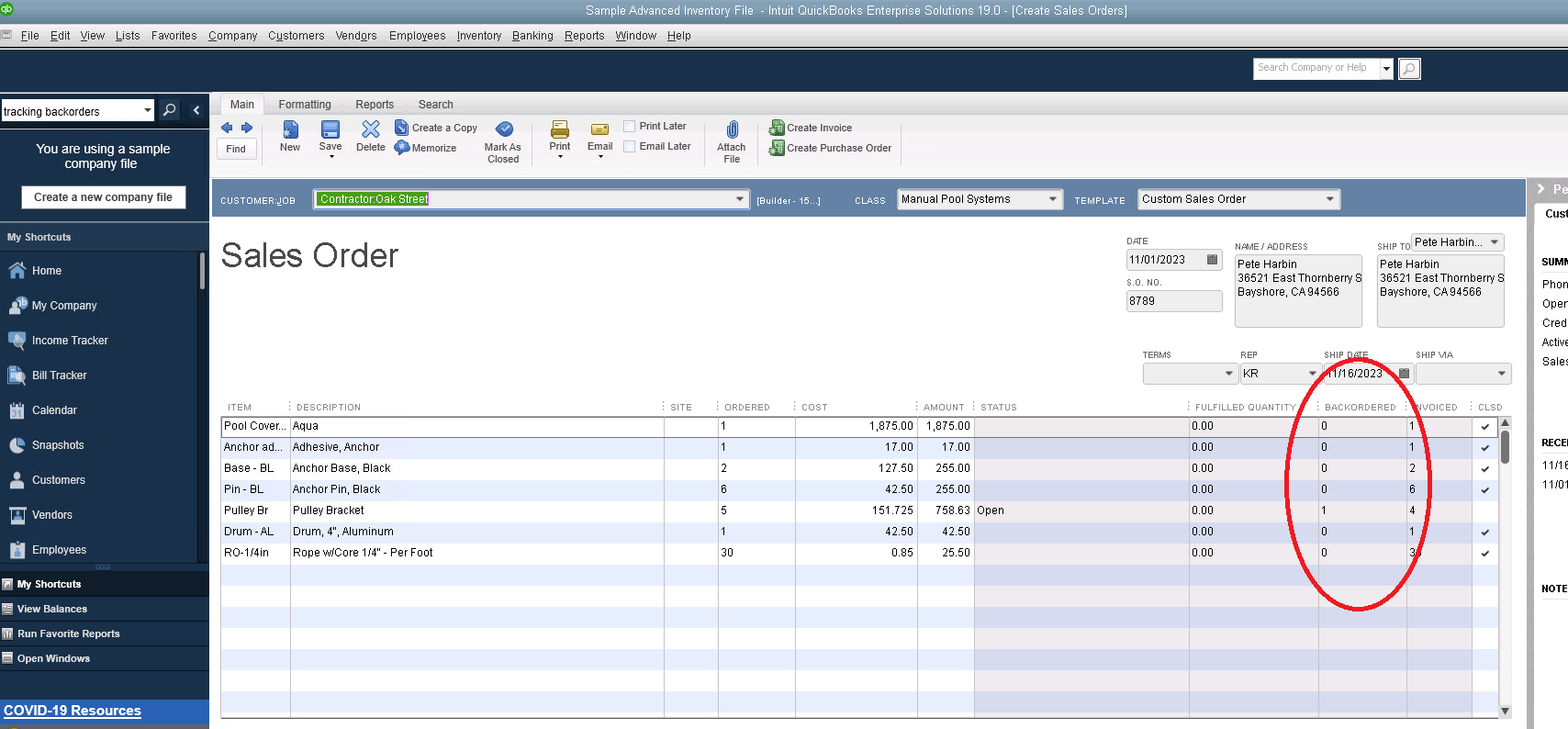Open the Inventory menu
Viewport: 1568px width, 729px height.
[478, 36]
